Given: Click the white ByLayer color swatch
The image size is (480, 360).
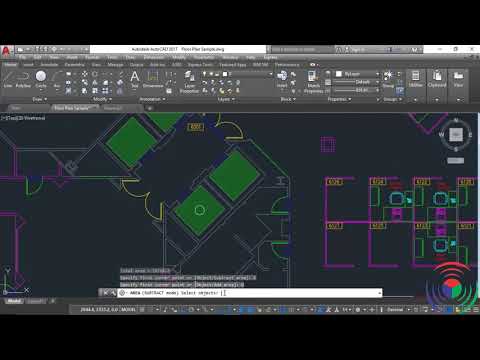Looking at the screenshot, I should coord(339,74).
